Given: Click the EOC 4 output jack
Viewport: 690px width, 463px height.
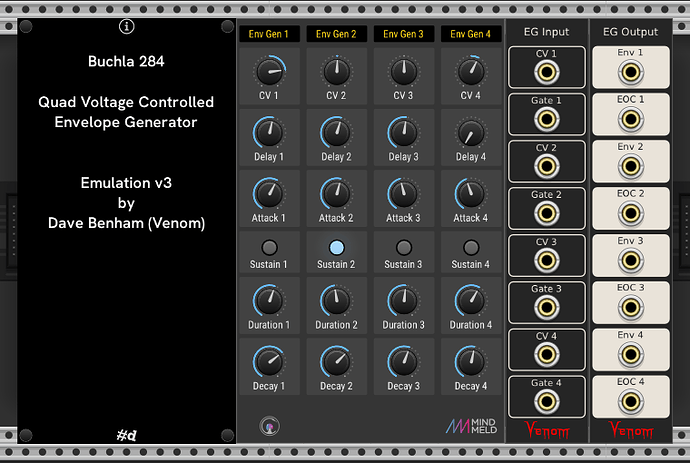Looking at the screenshot, I should point(631,401).
